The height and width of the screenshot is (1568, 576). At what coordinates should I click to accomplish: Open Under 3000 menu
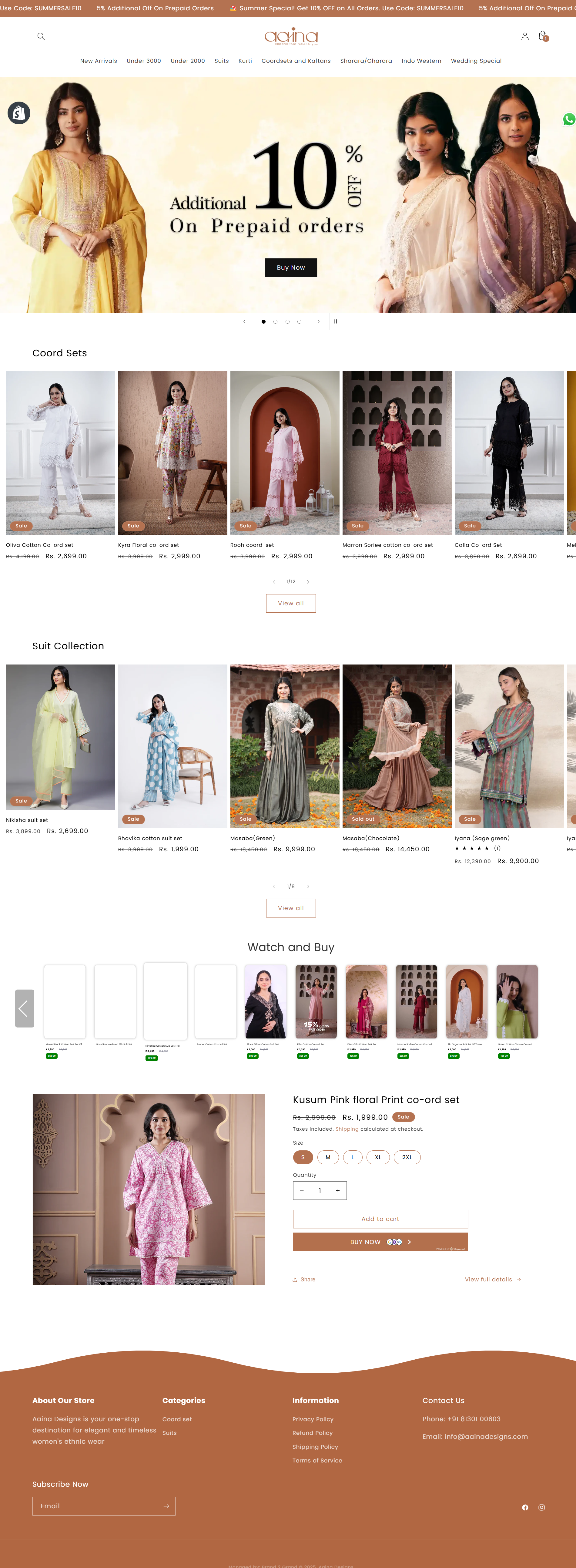pos(143,61)
